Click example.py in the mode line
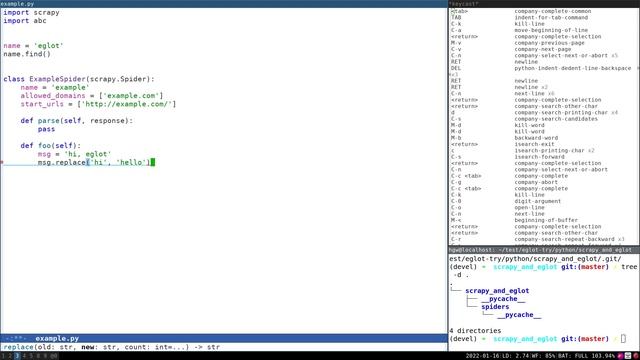640x360 pixels. (x=57, y=338)
